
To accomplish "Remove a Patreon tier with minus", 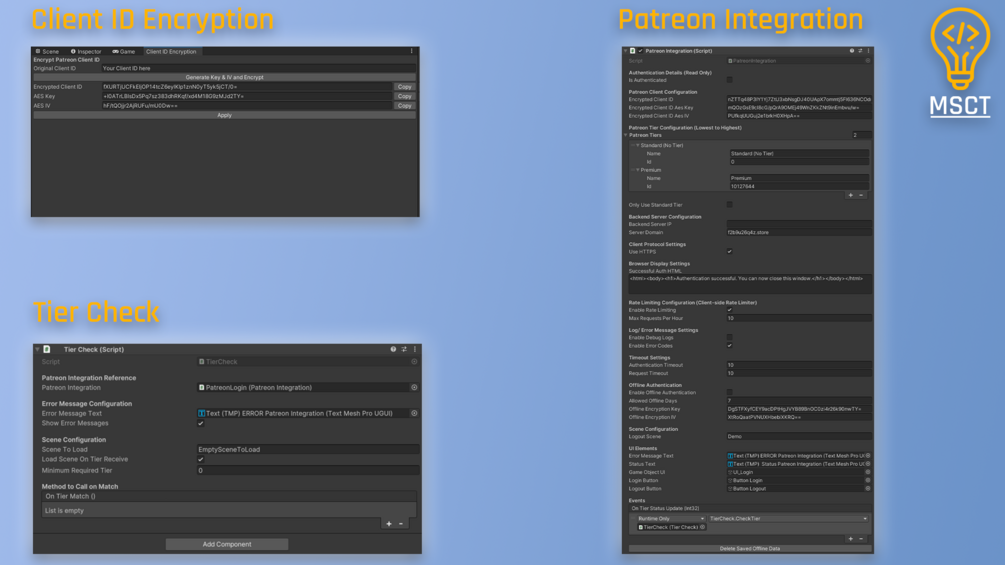I will (x=861, y=195).
